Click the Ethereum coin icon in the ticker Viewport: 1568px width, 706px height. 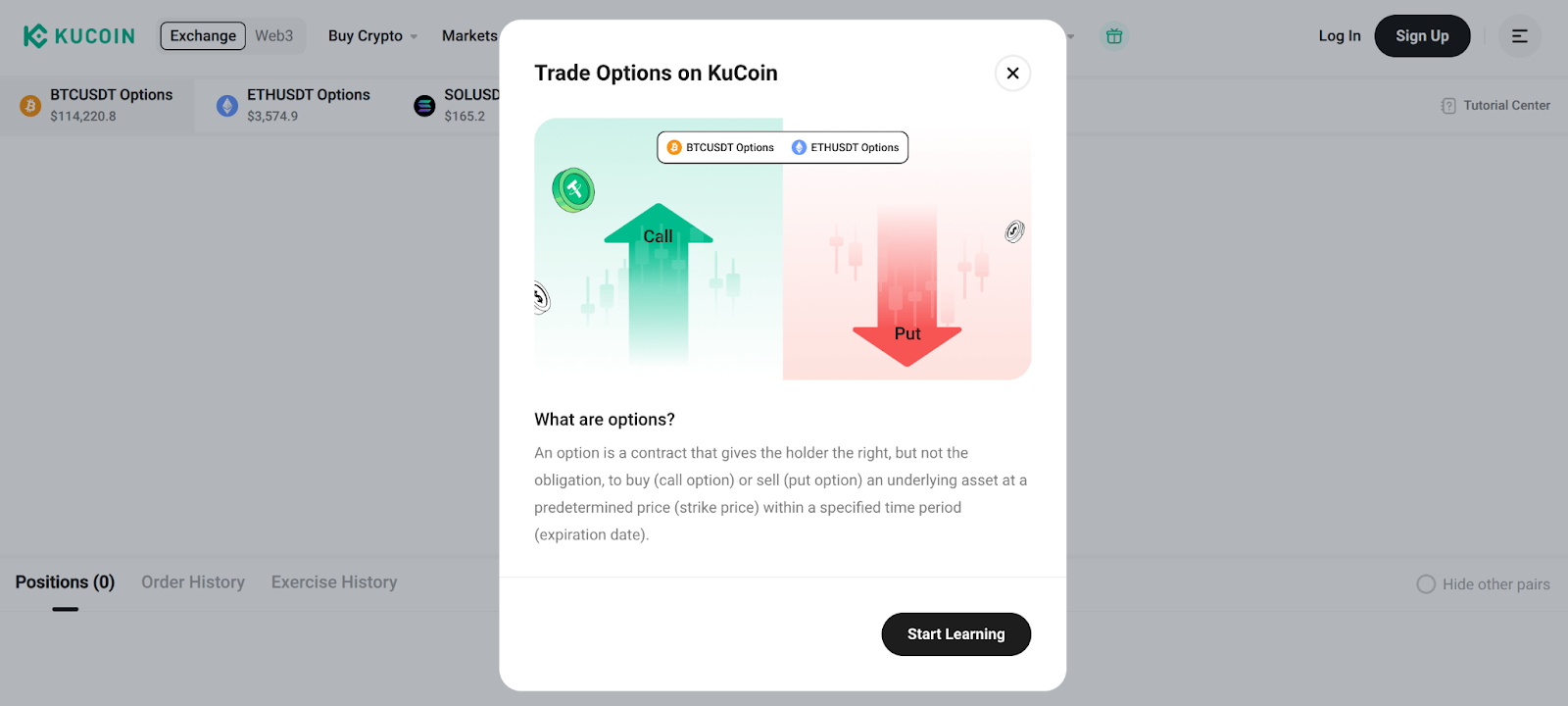click(226, 105)
